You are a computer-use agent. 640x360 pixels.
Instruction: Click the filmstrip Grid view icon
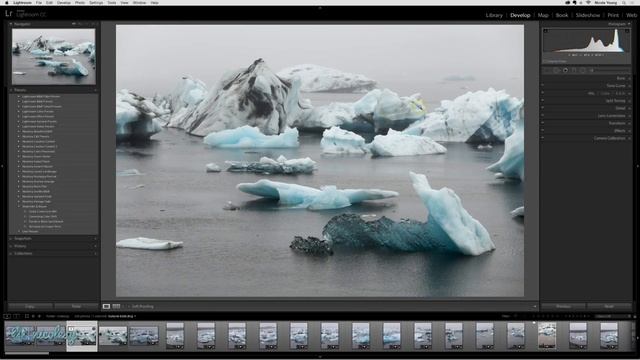pyautogui.click(x=27, y=316)
